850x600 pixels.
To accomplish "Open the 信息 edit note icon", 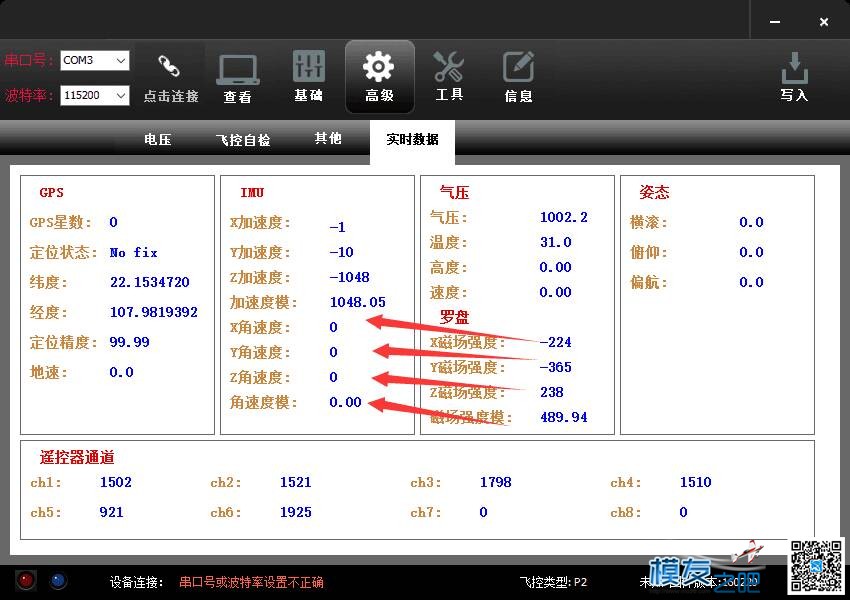I will pyautogui.click(x=518, y=66).
